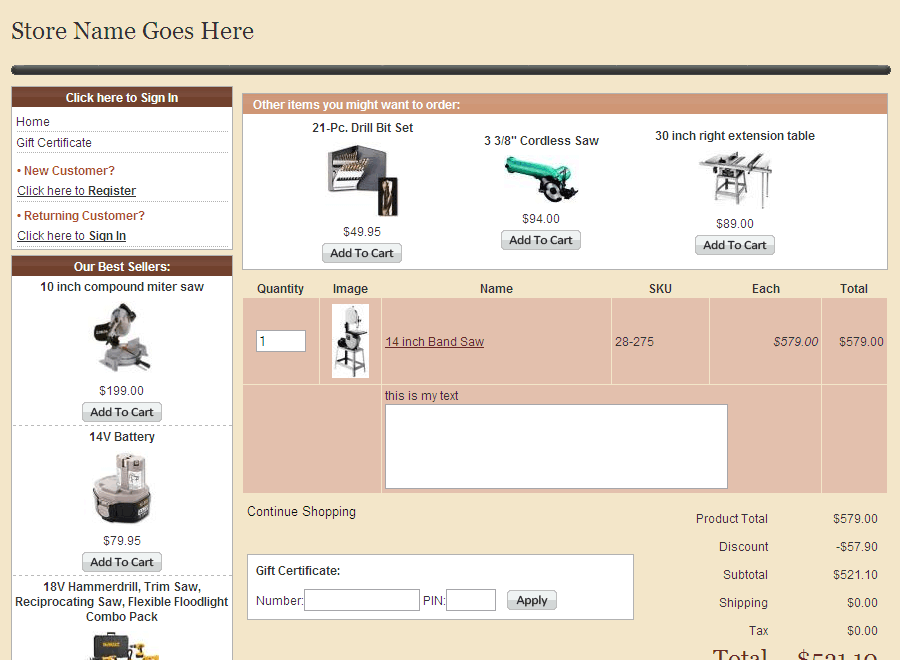Click the gift certificate Number field

361,600
